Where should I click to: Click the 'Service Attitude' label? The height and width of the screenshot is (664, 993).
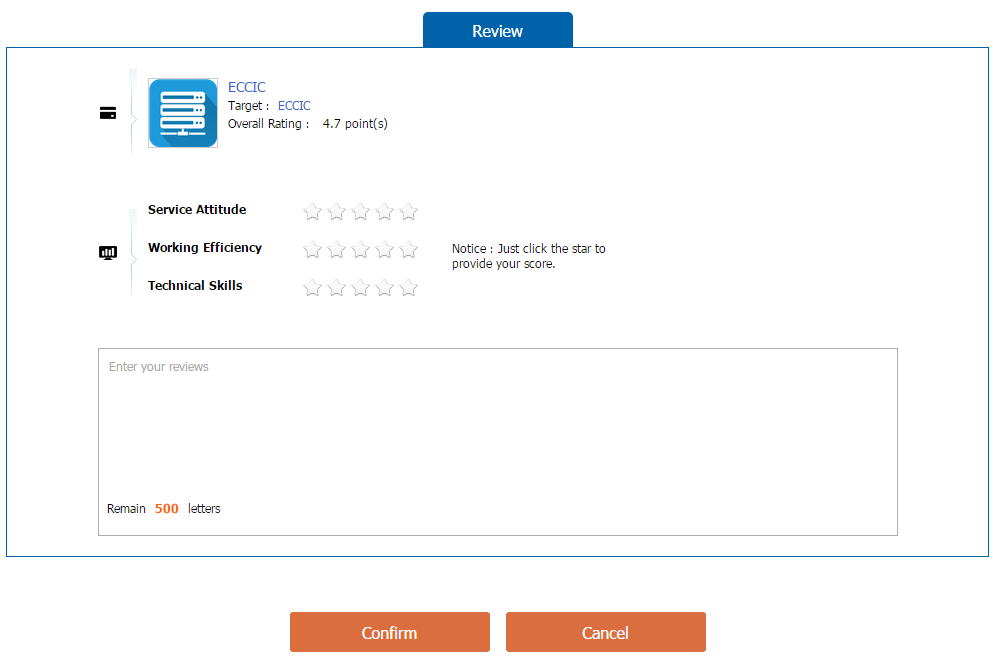point(197,210)
